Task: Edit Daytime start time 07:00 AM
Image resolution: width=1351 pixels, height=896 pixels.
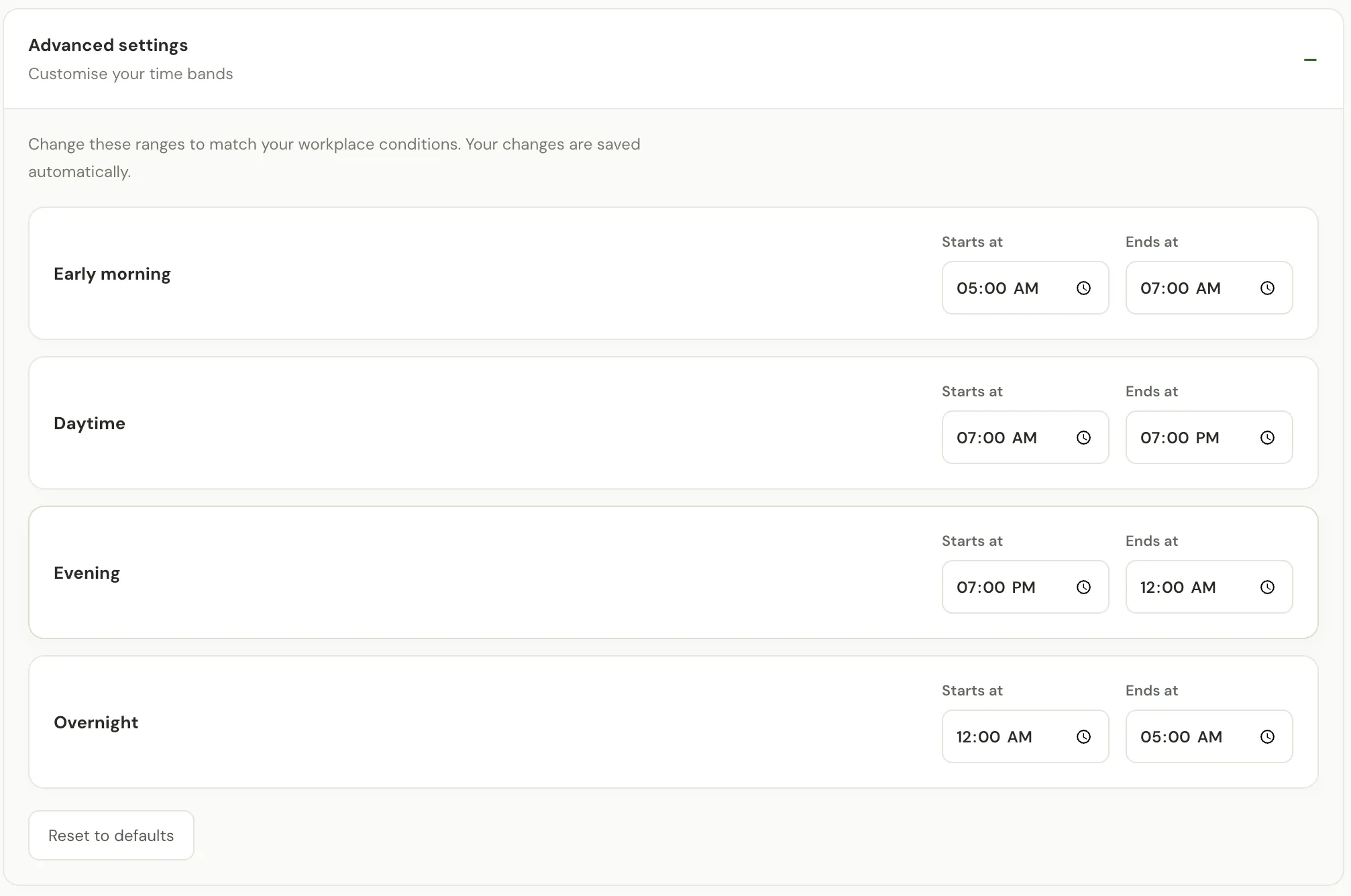Action: [1025, 437]
